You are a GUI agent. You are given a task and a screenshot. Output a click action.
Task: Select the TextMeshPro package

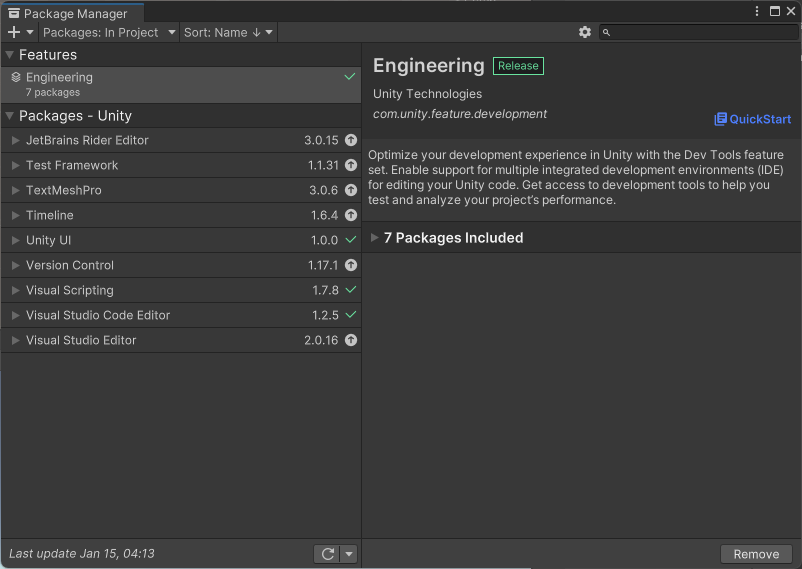click(x=181, y=190)
